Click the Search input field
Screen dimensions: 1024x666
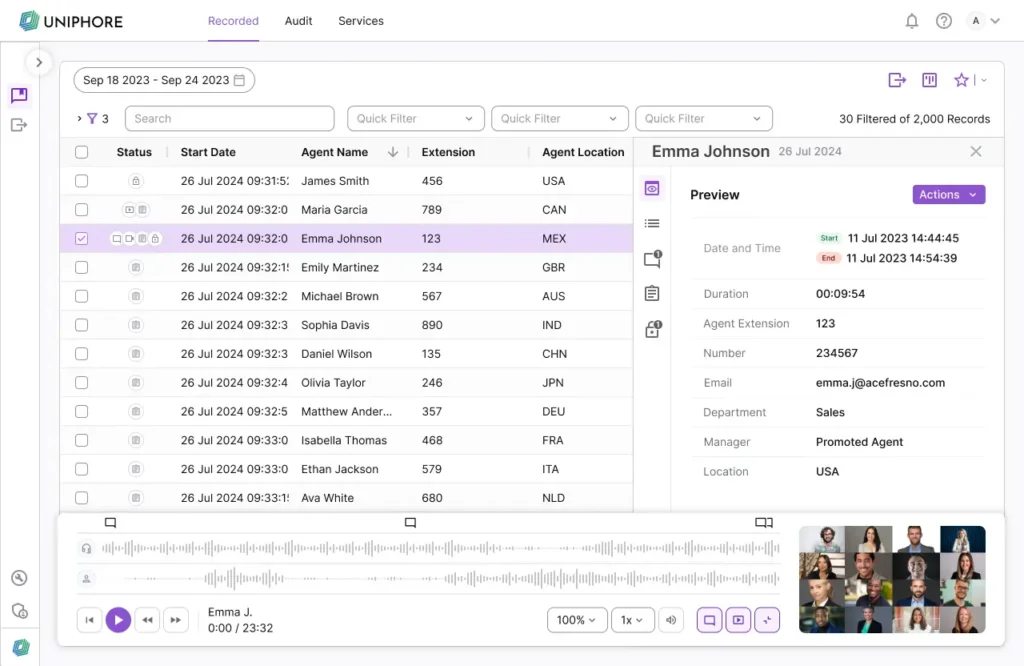coord(229,118)
